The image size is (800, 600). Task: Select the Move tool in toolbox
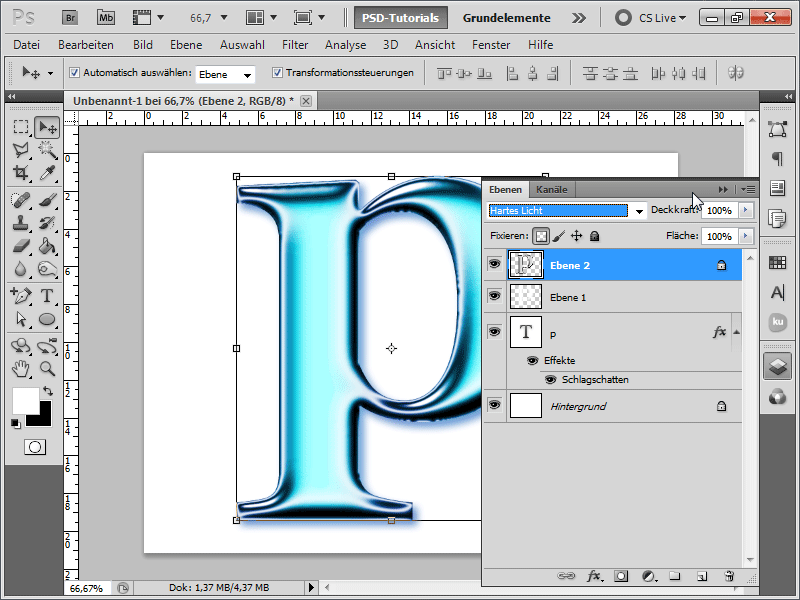tap(47, 127)
